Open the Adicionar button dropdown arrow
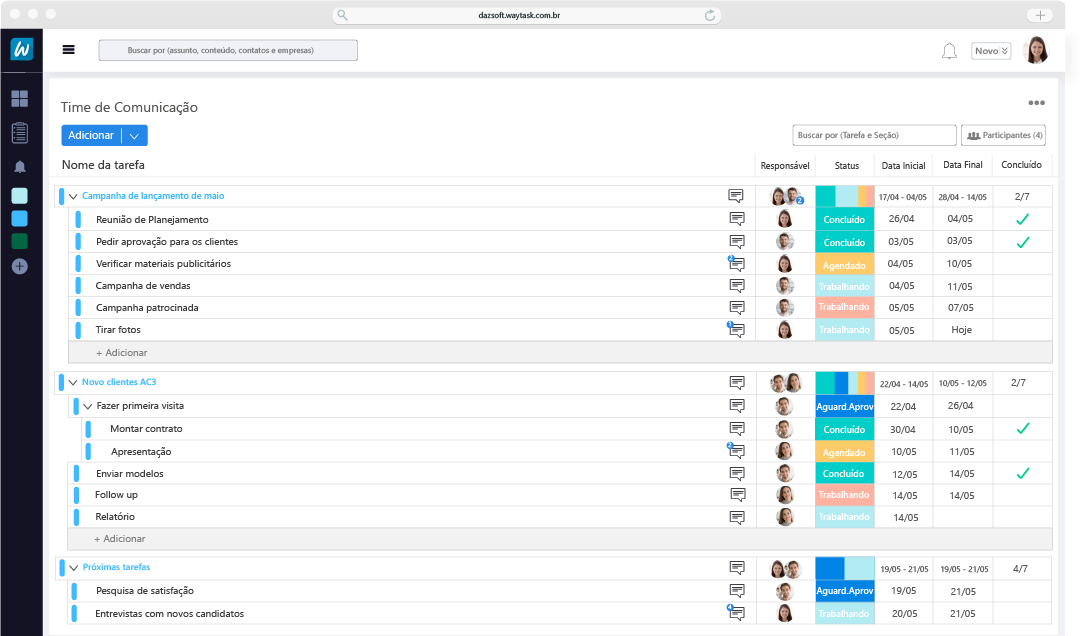Screen dimensions: 1088x636 [x=135, y=136]
